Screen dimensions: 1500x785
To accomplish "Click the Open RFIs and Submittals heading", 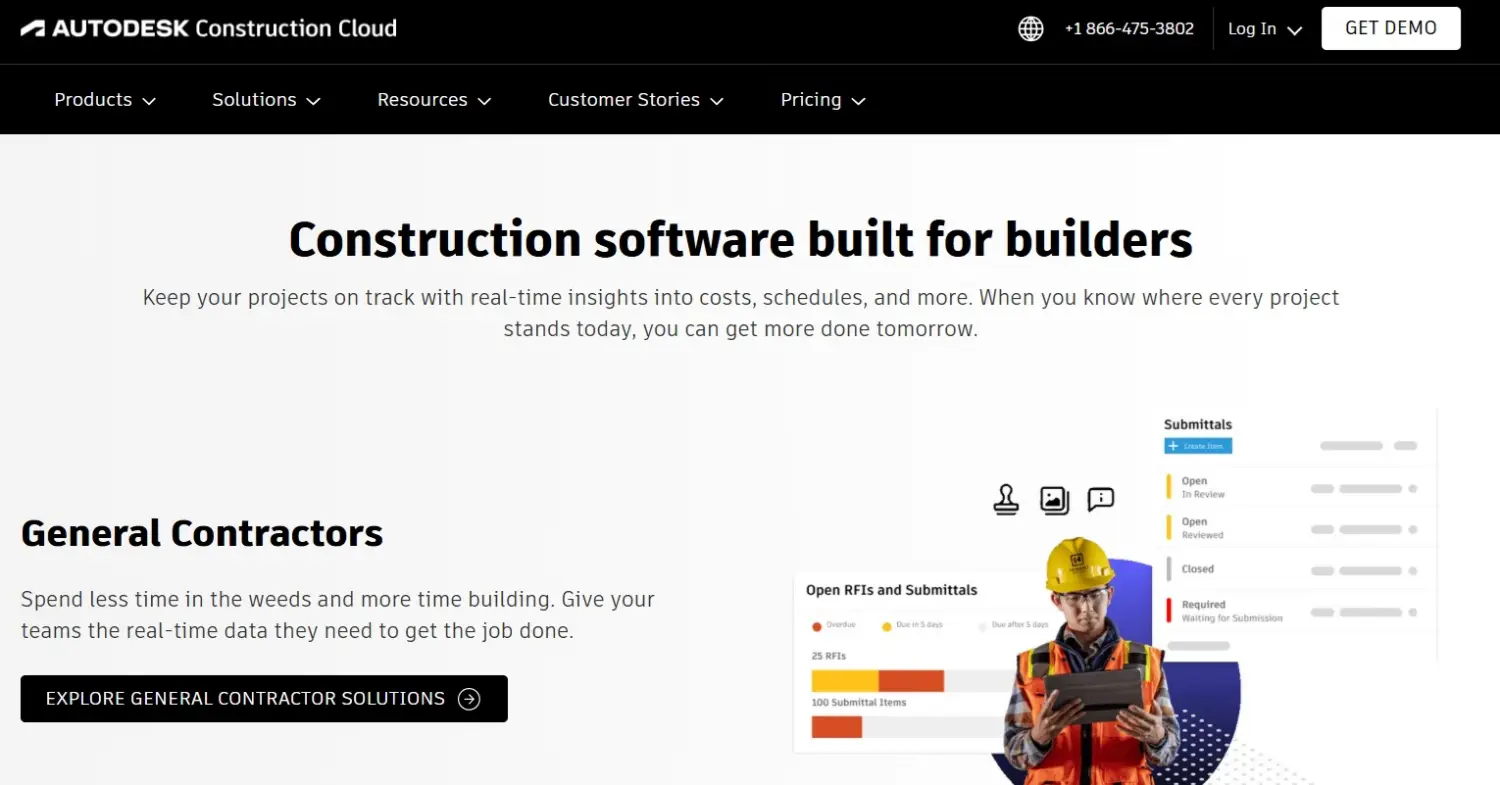I will click(892, 590).
